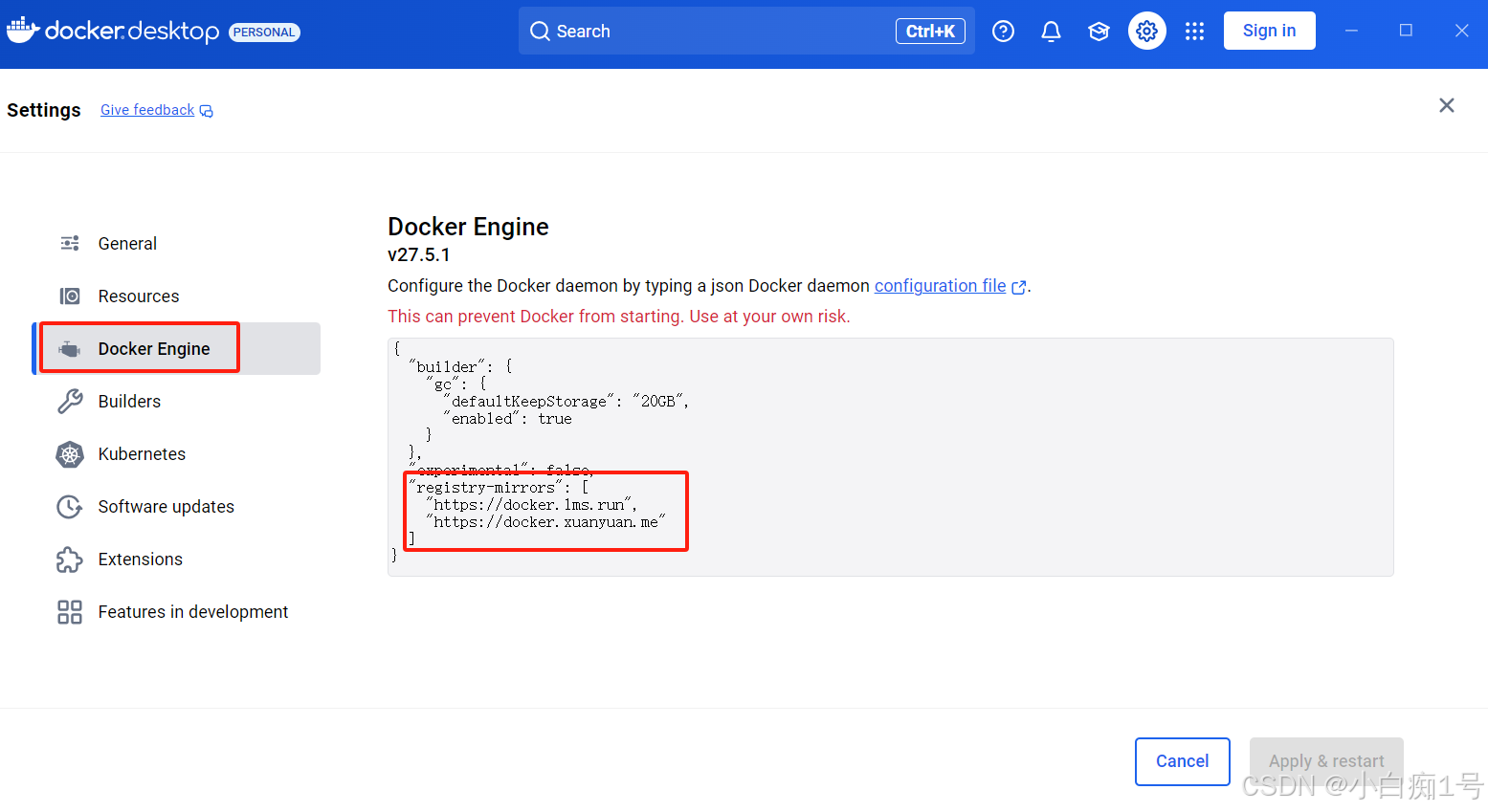1488x812 pixels.
Task: Open the Extensions settings tab
Action: (x=176, y=559)
